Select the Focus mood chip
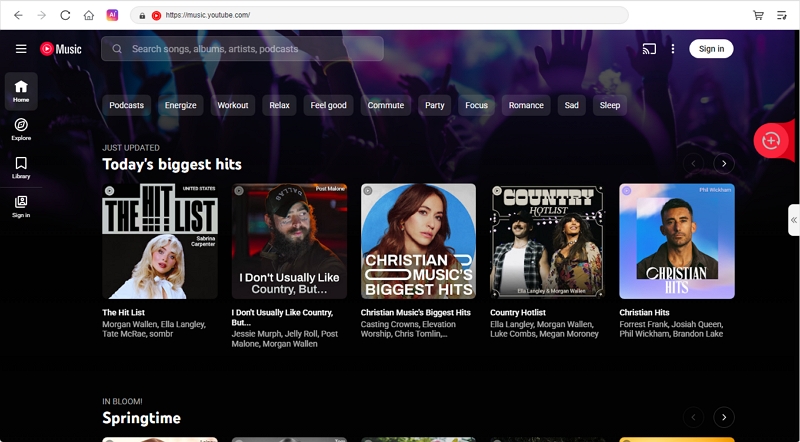 (477, 105)
